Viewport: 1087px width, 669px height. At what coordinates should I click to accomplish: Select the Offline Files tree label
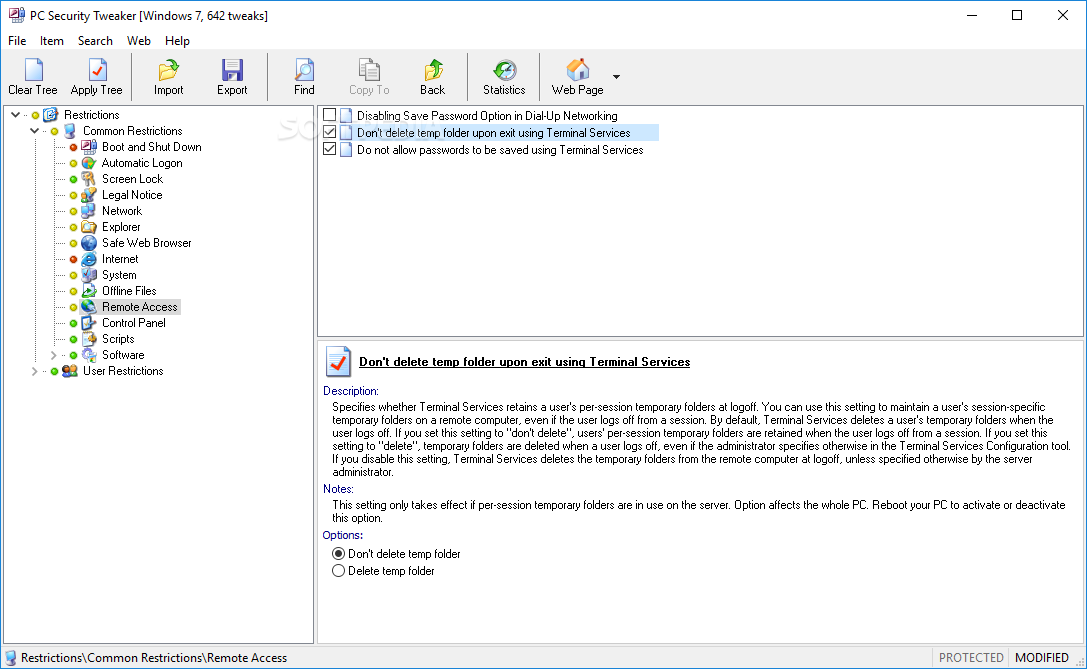pyautogui.click(x=129, y=290)
